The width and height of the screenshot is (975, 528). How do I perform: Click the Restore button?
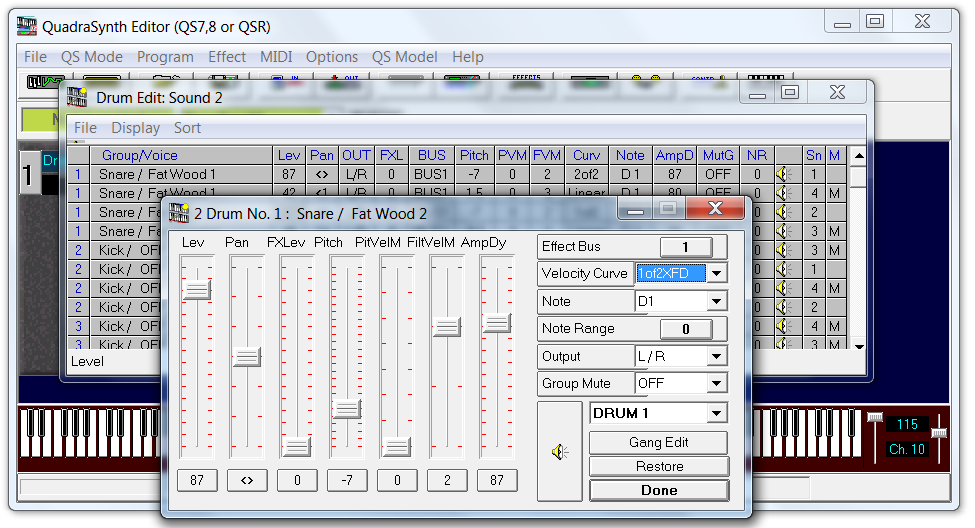(659, 466)
